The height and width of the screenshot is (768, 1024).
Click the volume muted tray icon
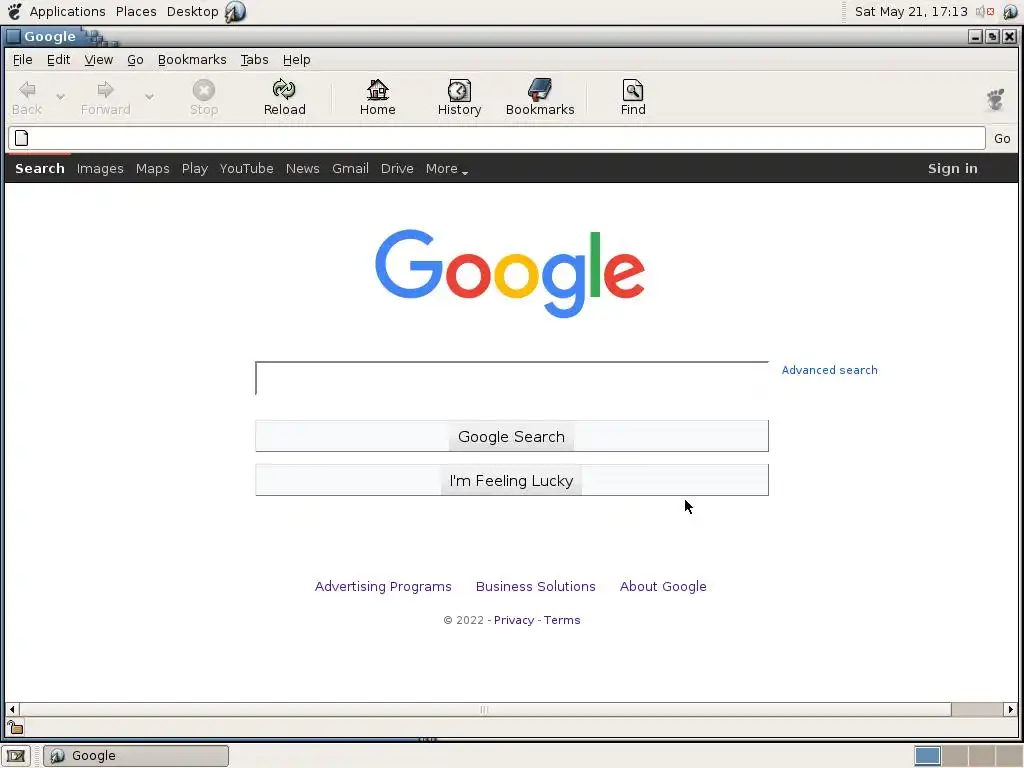pos(985,11)
